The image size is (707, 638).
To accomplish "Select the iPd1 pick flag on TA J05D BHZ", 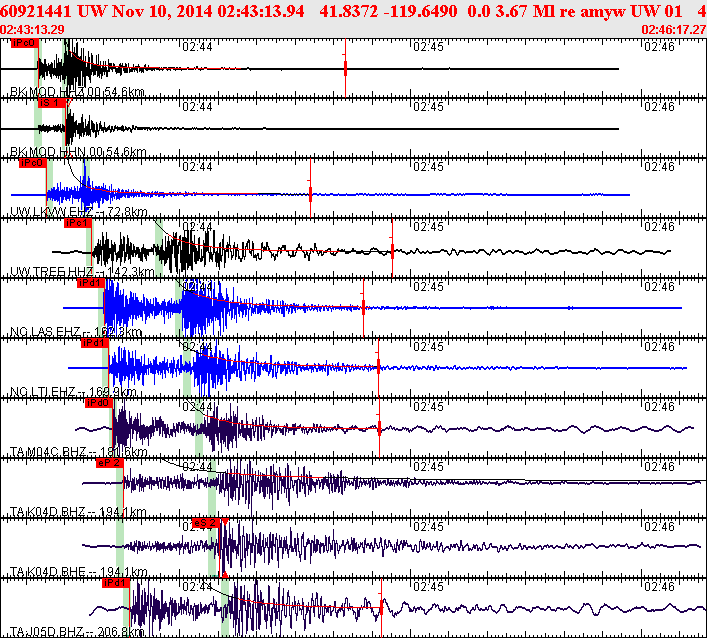I will [116, 583].
